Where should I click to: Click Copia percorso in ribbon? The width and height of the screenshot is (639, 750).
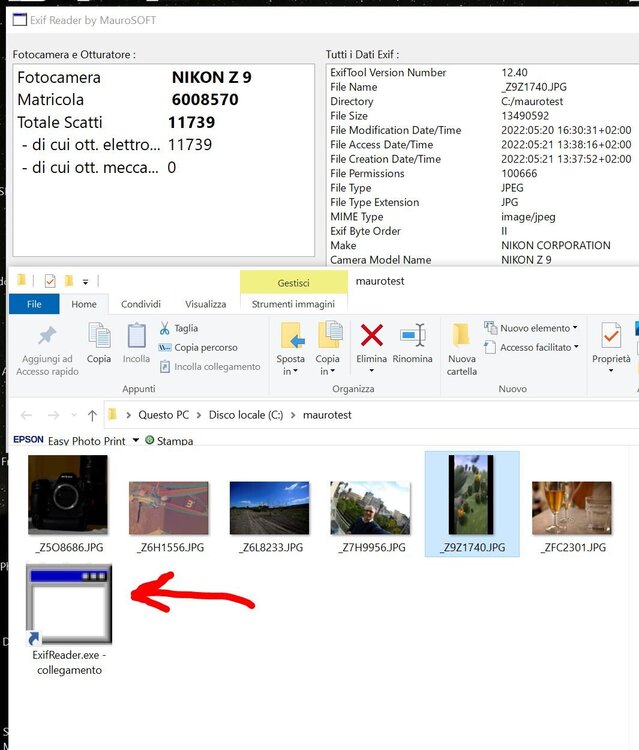(198, 347)
